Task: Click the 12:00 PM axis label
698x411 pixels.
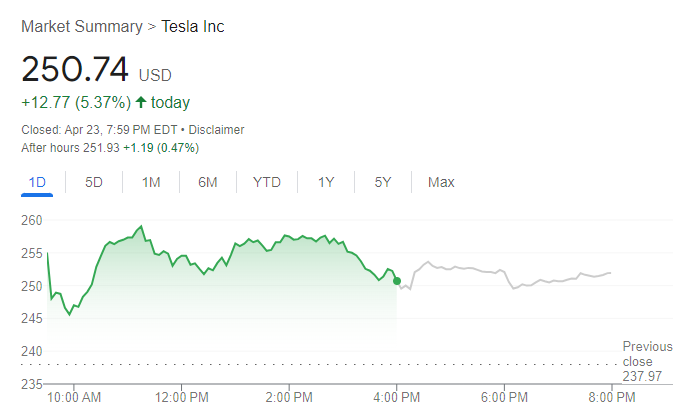Action: click(181, 398)
